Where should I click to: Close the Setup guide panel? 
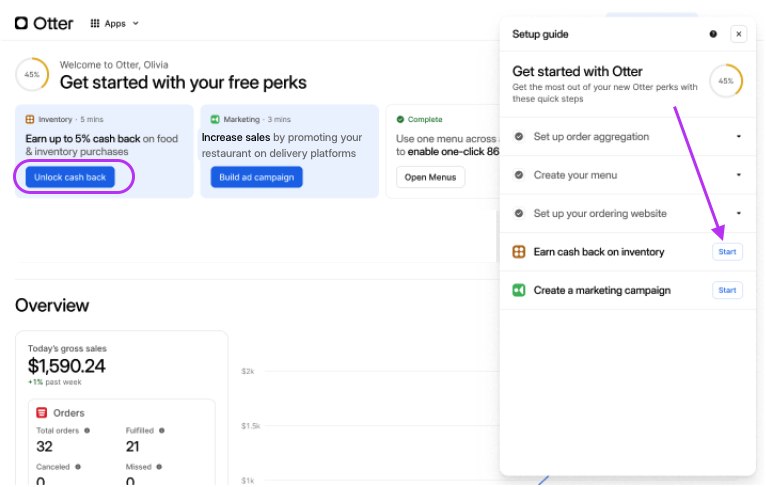coord(739,34)
